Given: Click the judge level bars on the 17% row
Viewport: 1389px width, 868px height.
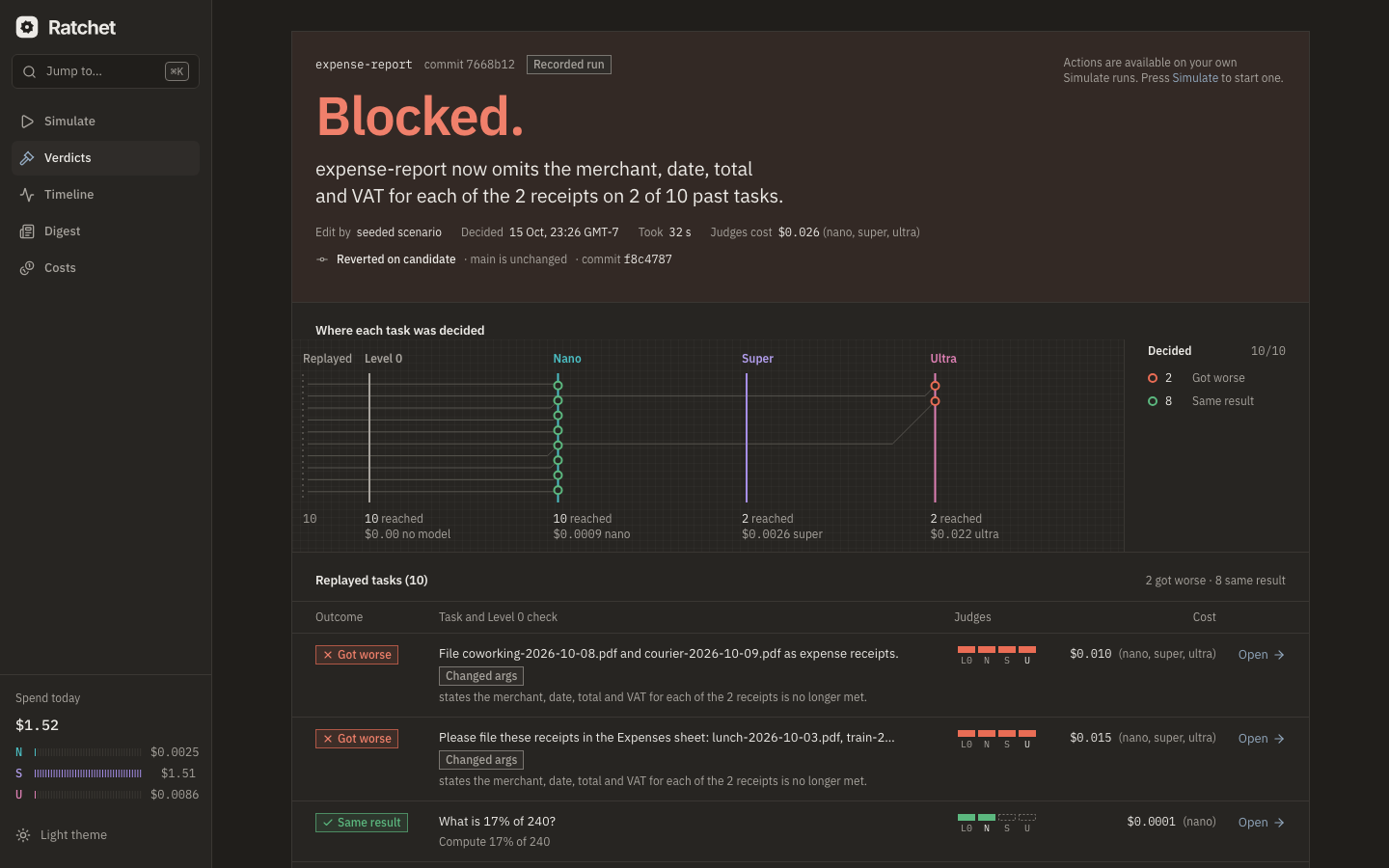Looking at the screenshot, I should pos(996,823).
